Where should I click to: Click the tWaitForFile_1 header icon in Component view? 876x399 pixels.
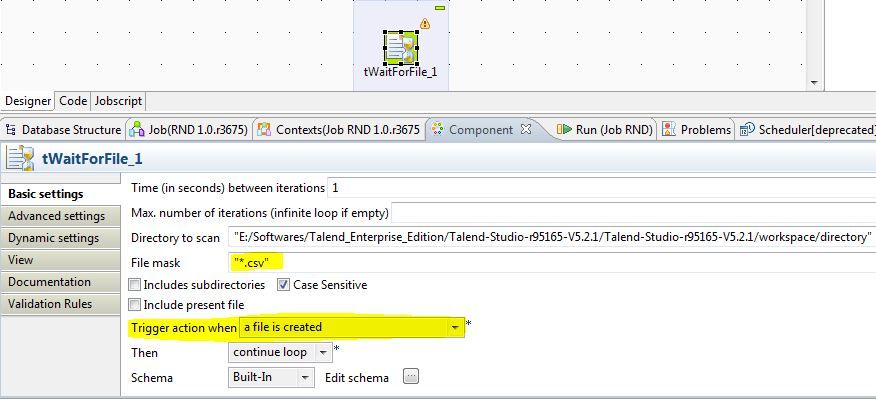[20, 158]
